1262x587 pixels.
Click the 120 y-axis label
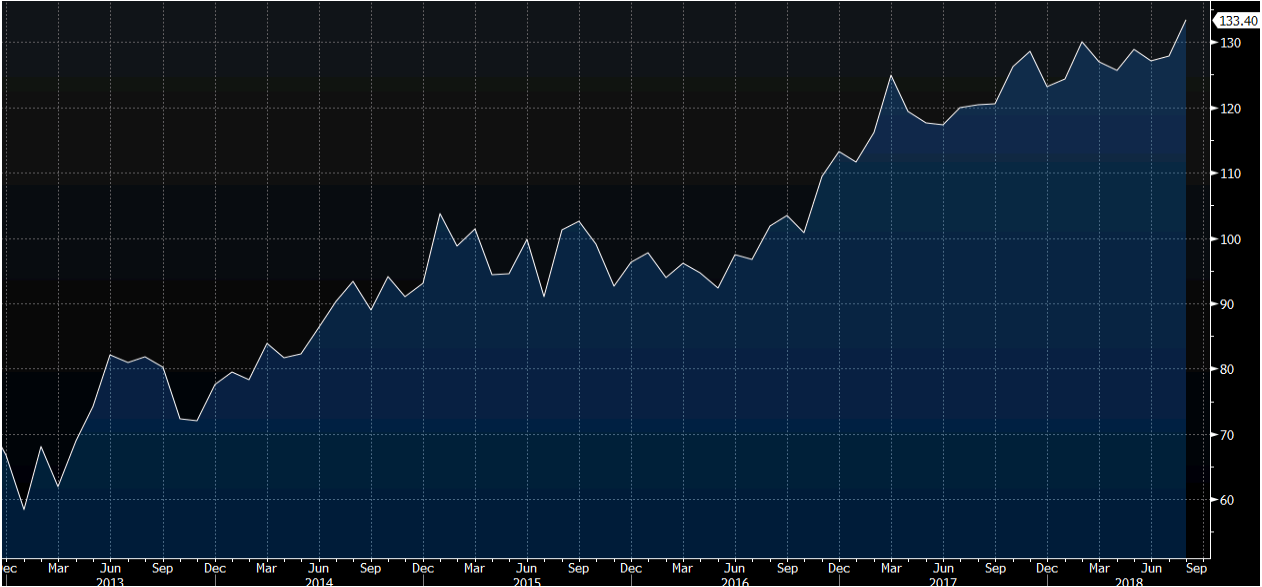(1227, 108)
